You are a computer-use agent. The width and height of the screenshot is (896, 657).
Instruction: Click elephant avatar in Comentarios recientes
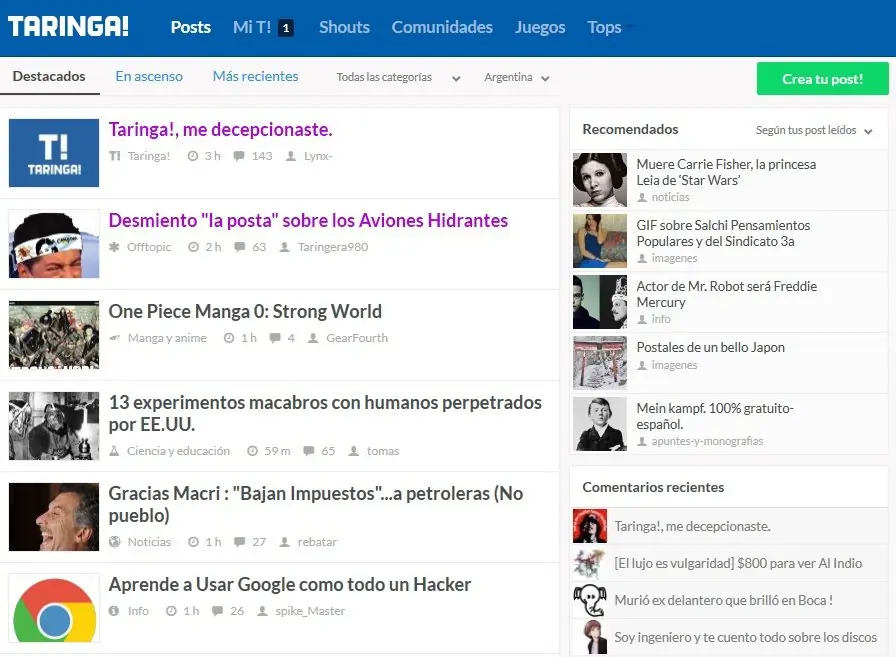pyautogui.click(x=590, y=600)
